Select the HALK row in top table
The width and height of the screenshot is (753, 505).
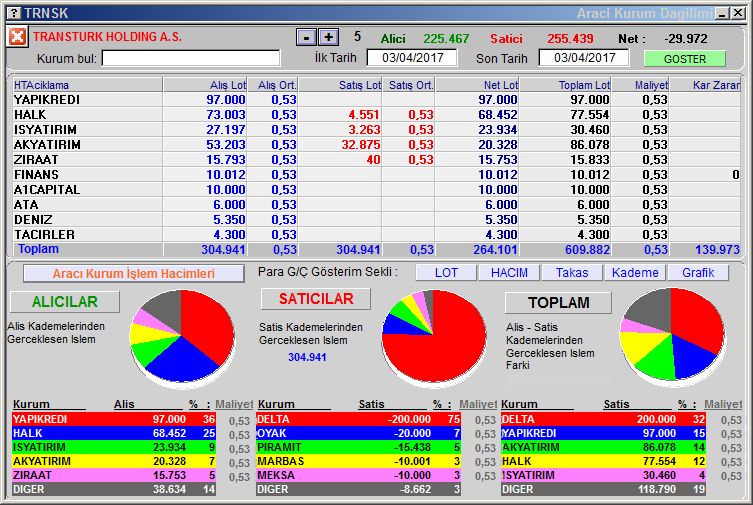(376, 114)
